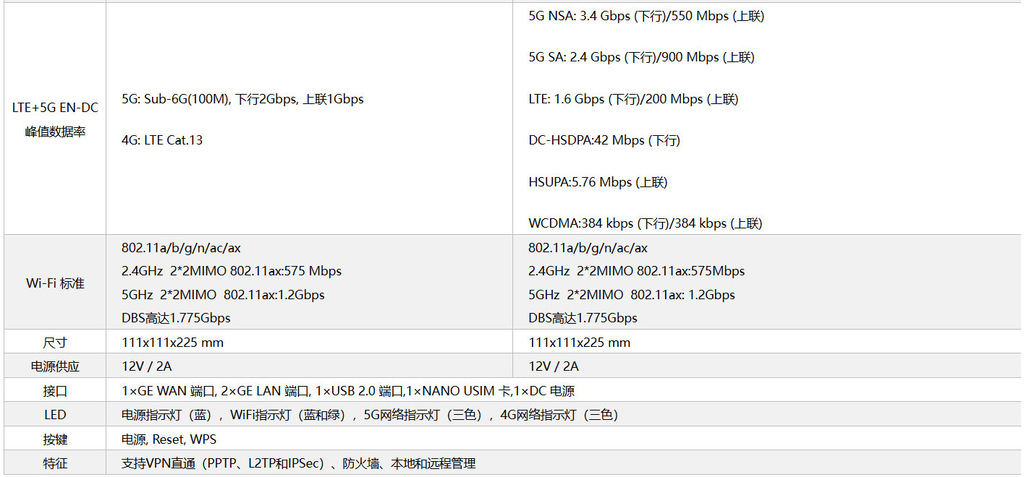Image resolution: width=1024 pixels, height=477 pixels.
Task: Select the "按键" row header cell
Action: click(55, 439)
